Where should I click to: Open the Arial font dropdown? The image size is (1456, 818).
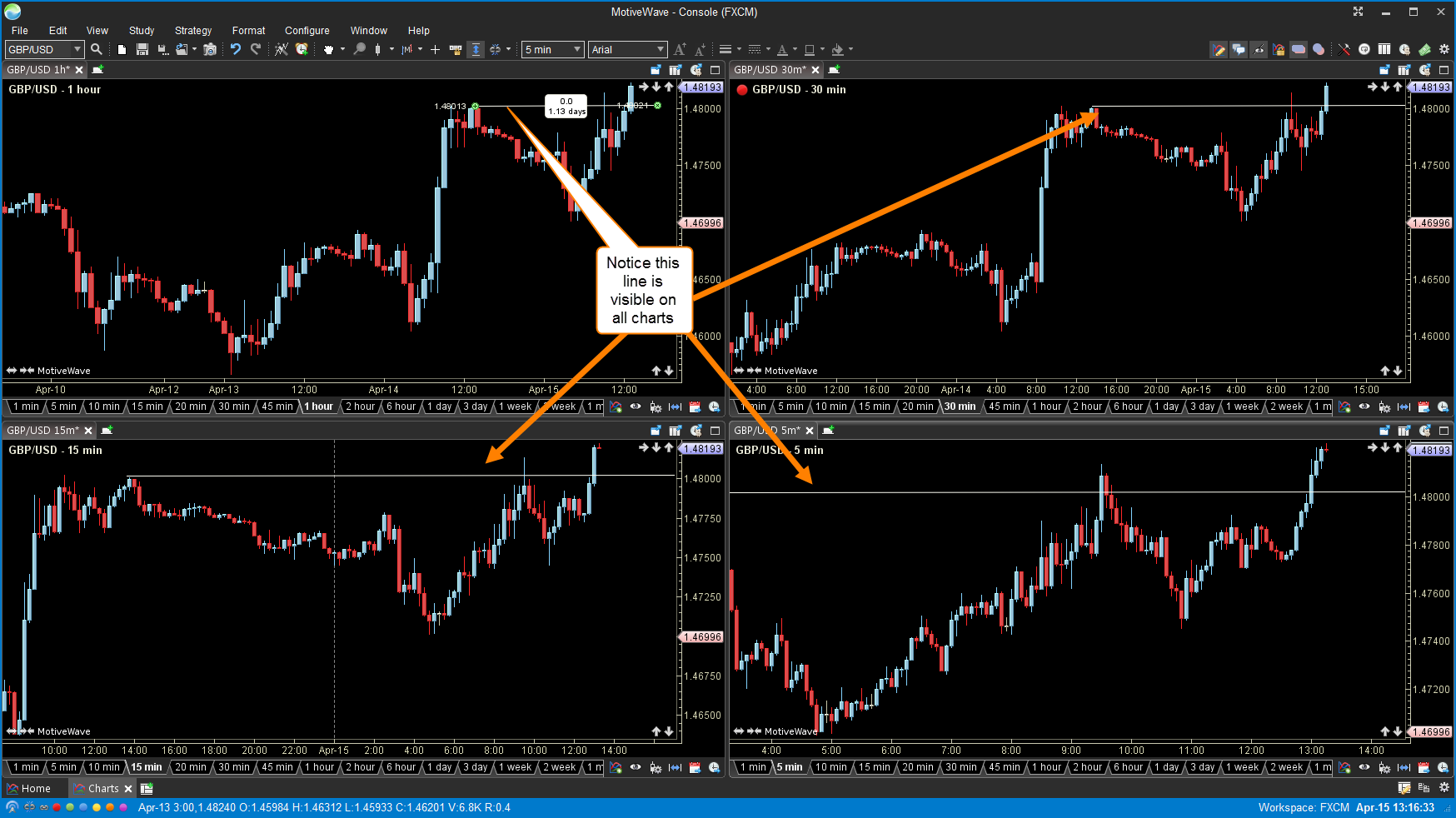click(628, 50)
